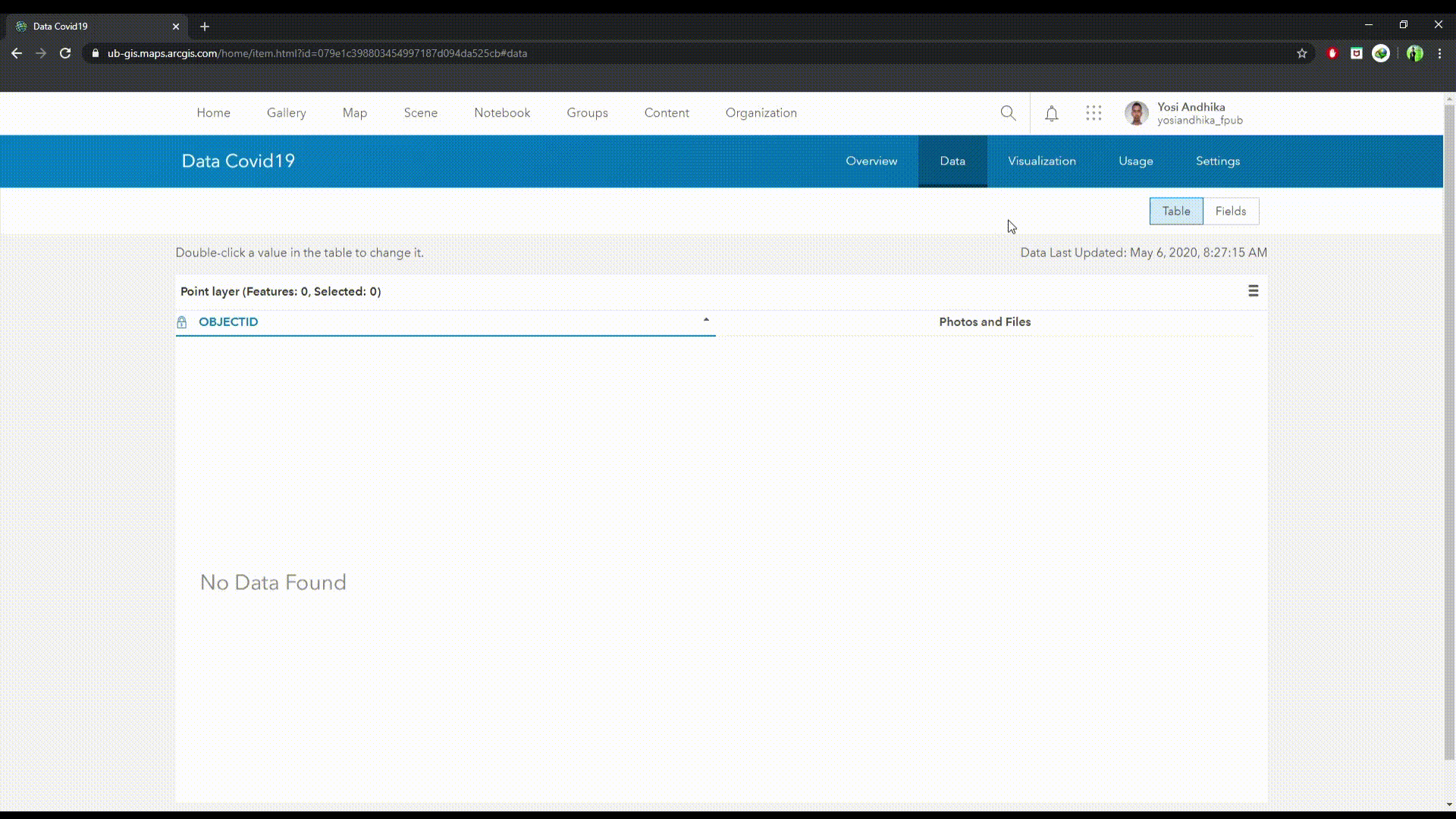This screenshot has width=1456, height=819.
Task: Reload the browser page
Action: pos(65,53)
